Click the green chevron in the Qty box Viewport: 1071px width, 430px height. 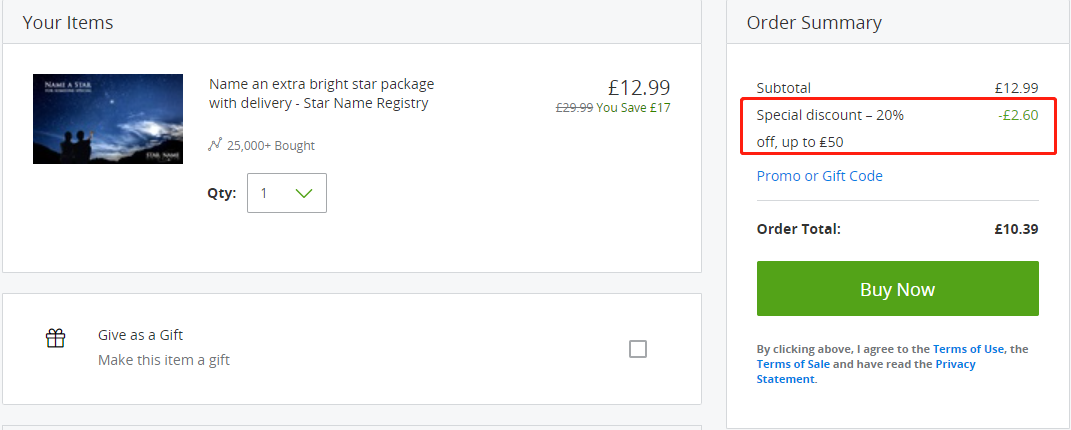click(x=304, y=193)
